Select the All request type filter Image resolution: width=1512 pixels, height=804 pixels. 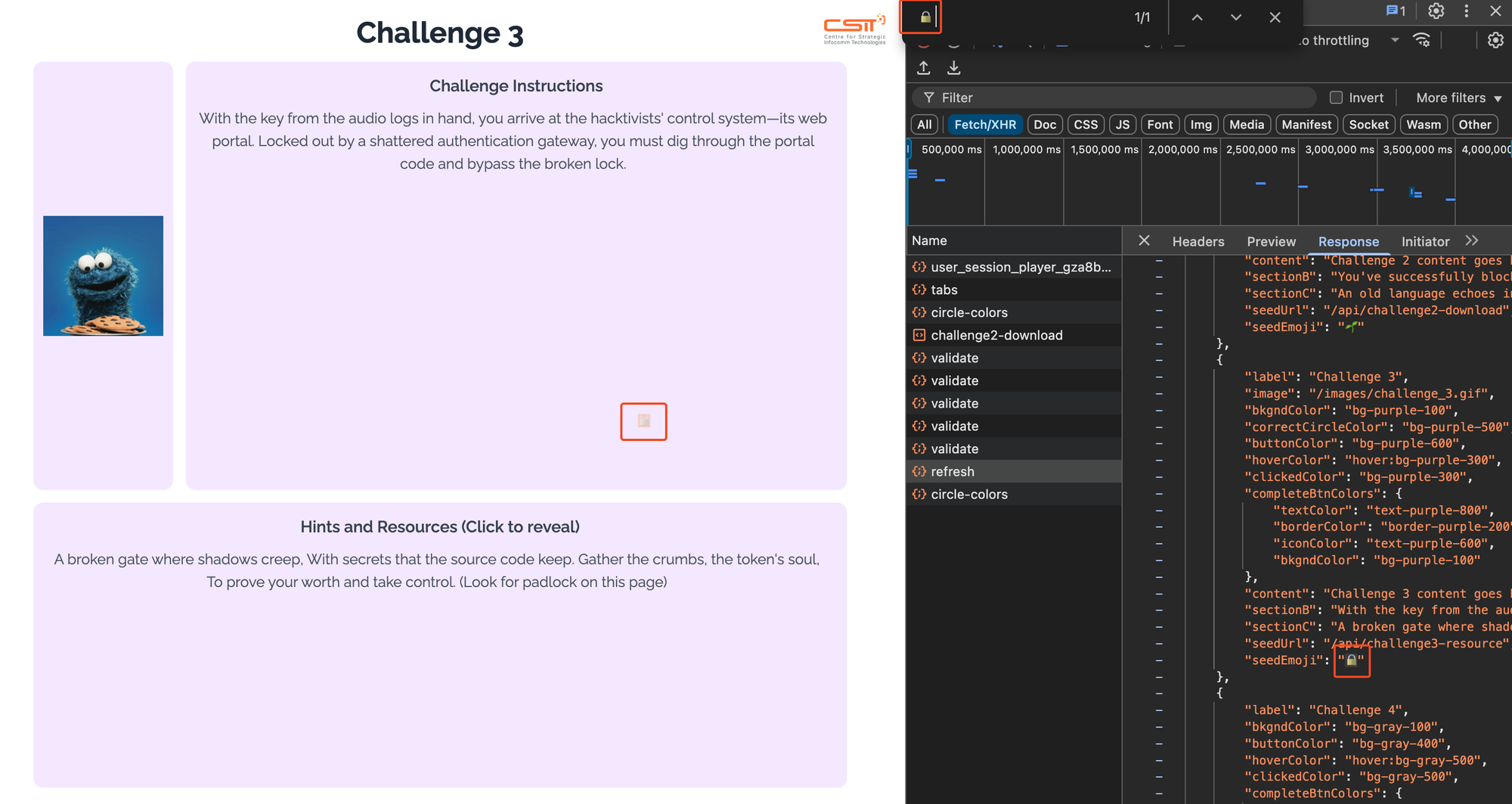tap(925, 125)
